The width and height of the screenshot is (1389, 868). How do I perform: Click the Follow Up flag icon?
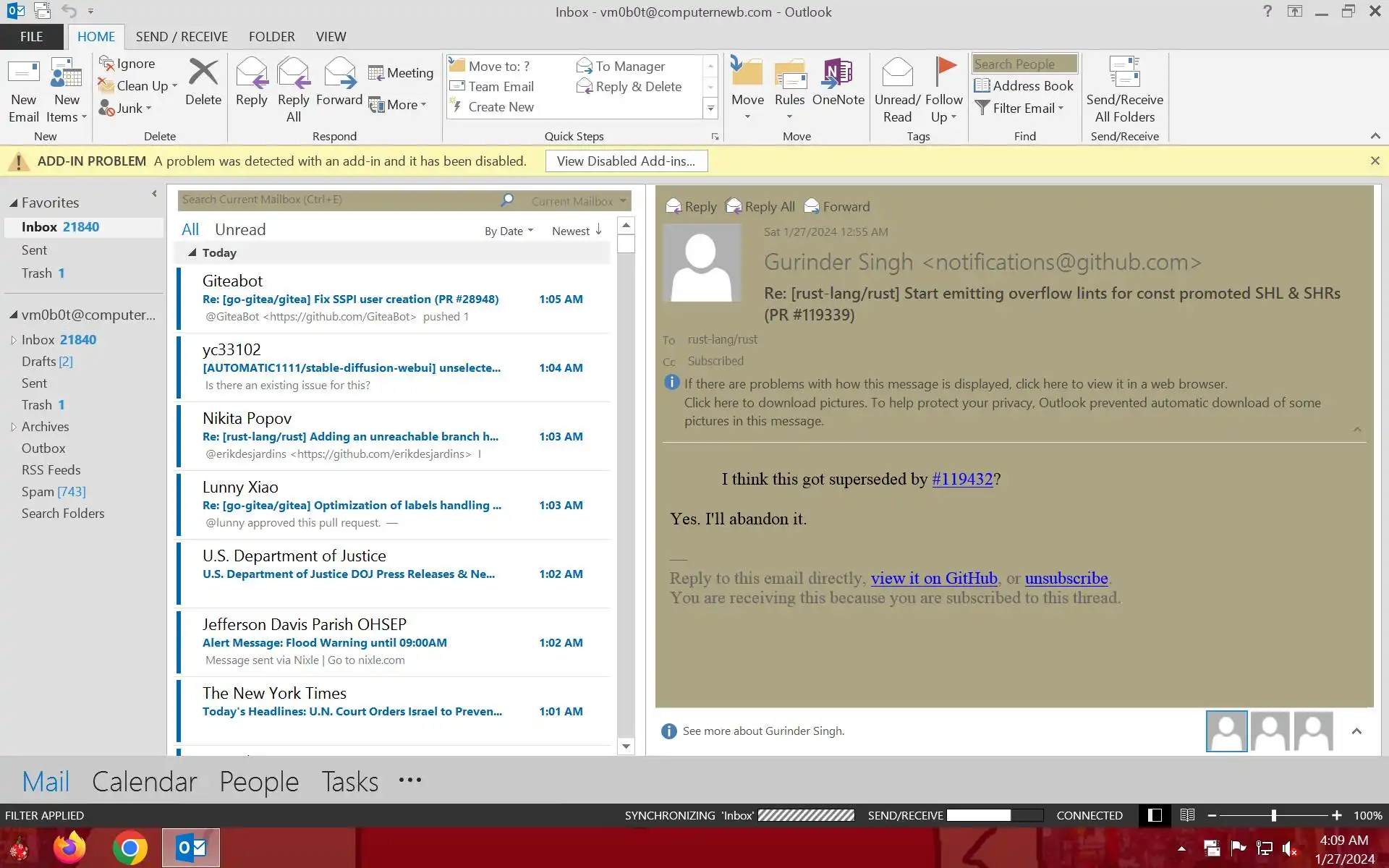(x=944, y=71)
